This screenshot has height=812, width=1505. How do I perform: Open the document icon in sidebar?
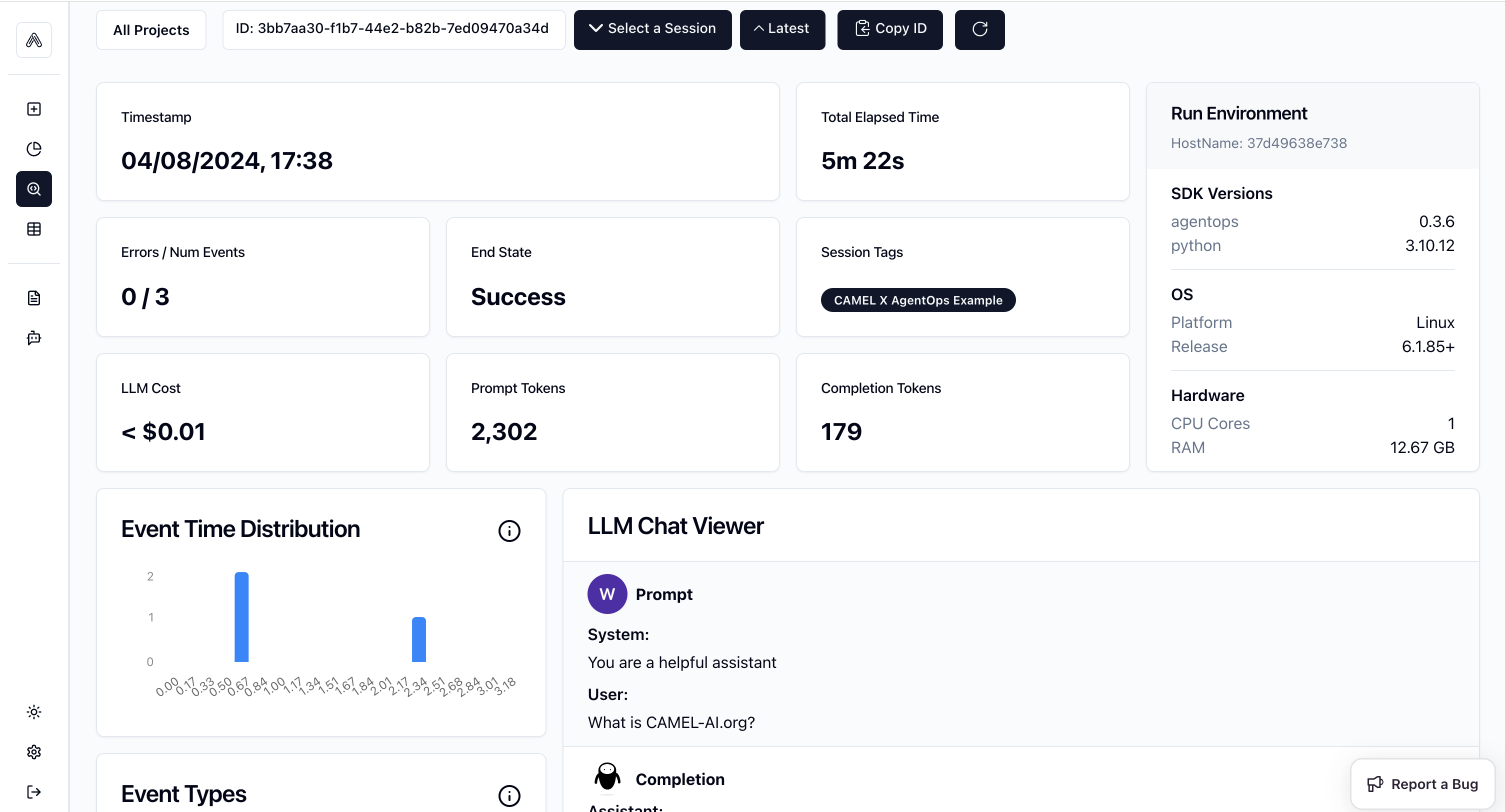(x=34, y=298)
